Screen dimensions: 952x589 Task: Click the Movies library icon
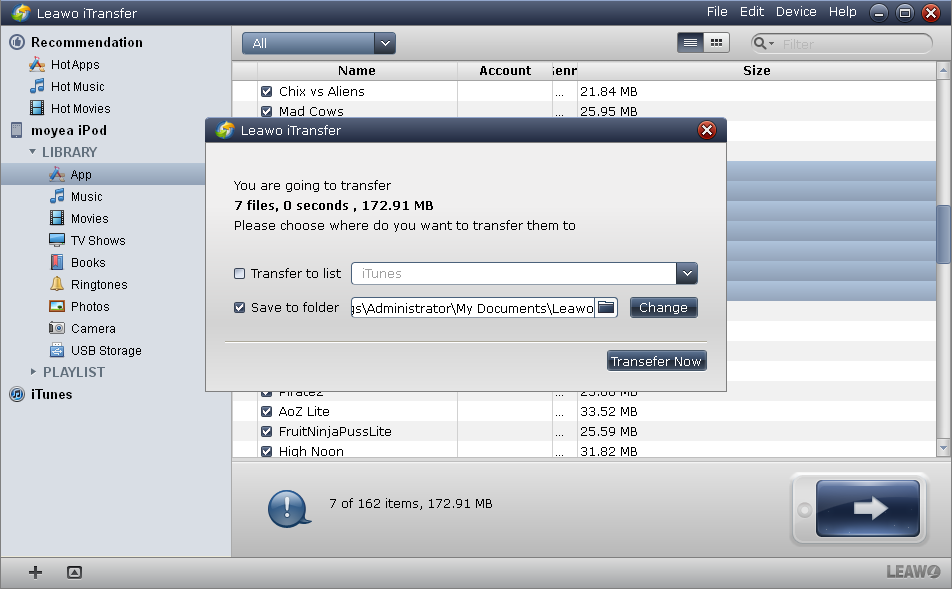[57, 218]
